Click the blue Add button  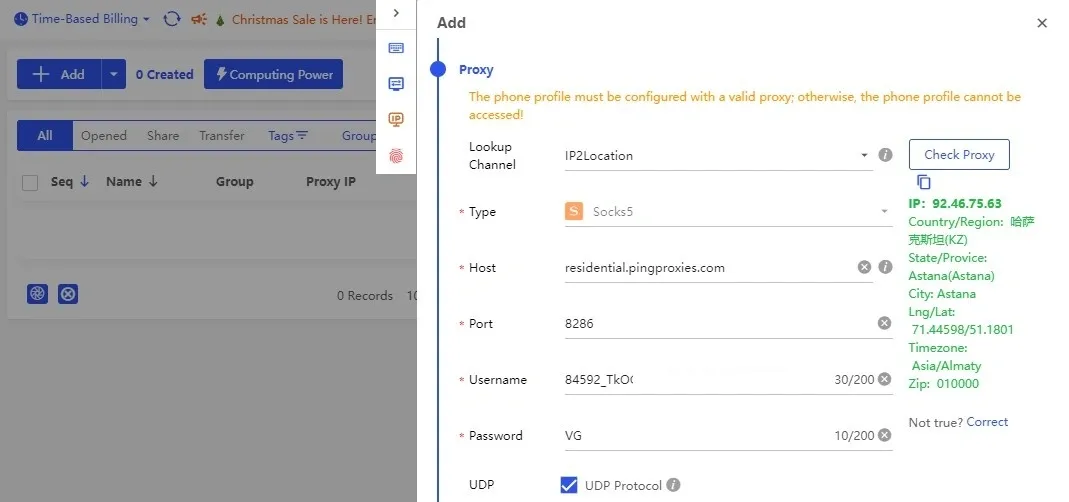(59, 74)
